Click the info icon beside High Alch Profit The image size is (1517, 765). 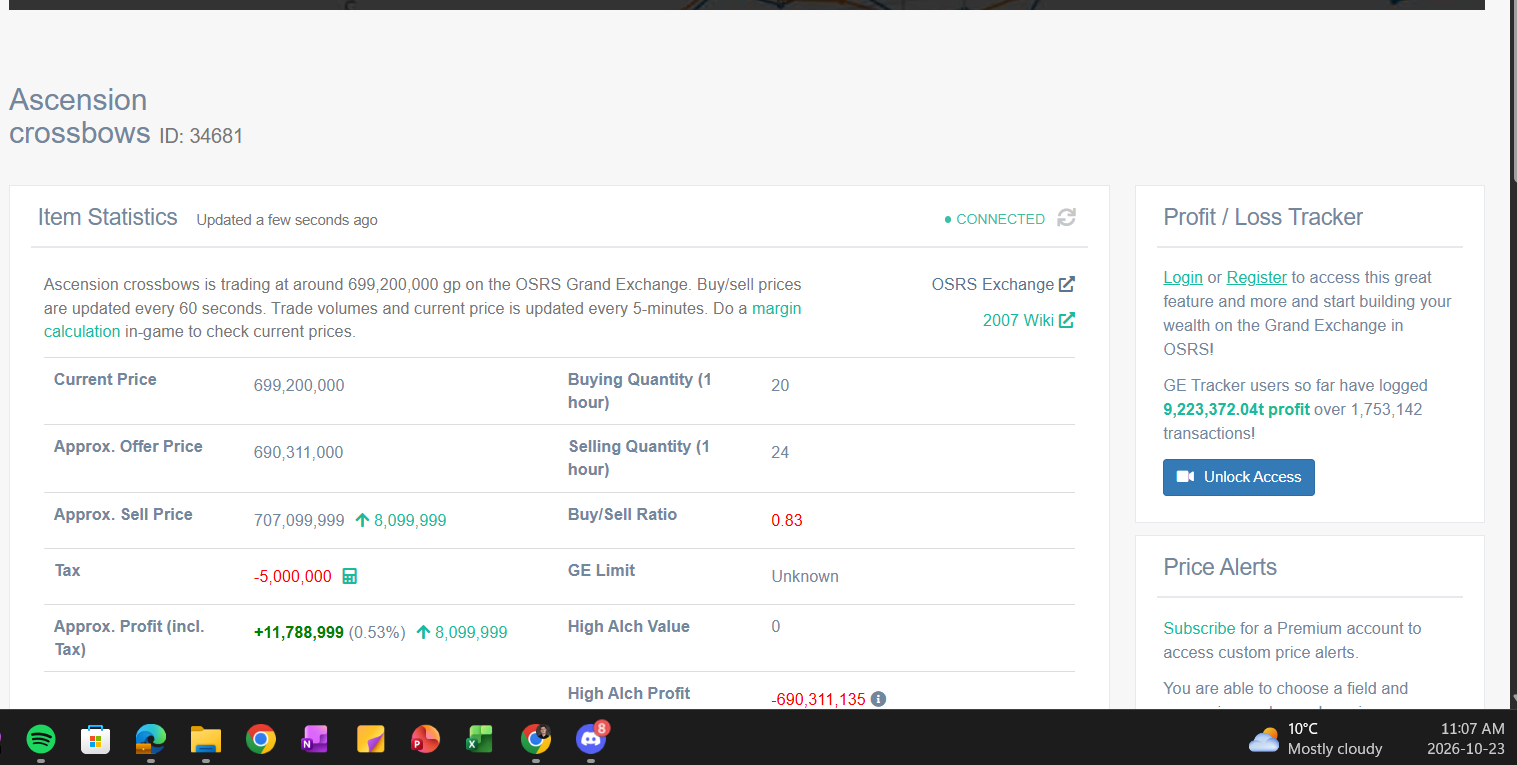(878, 699)
